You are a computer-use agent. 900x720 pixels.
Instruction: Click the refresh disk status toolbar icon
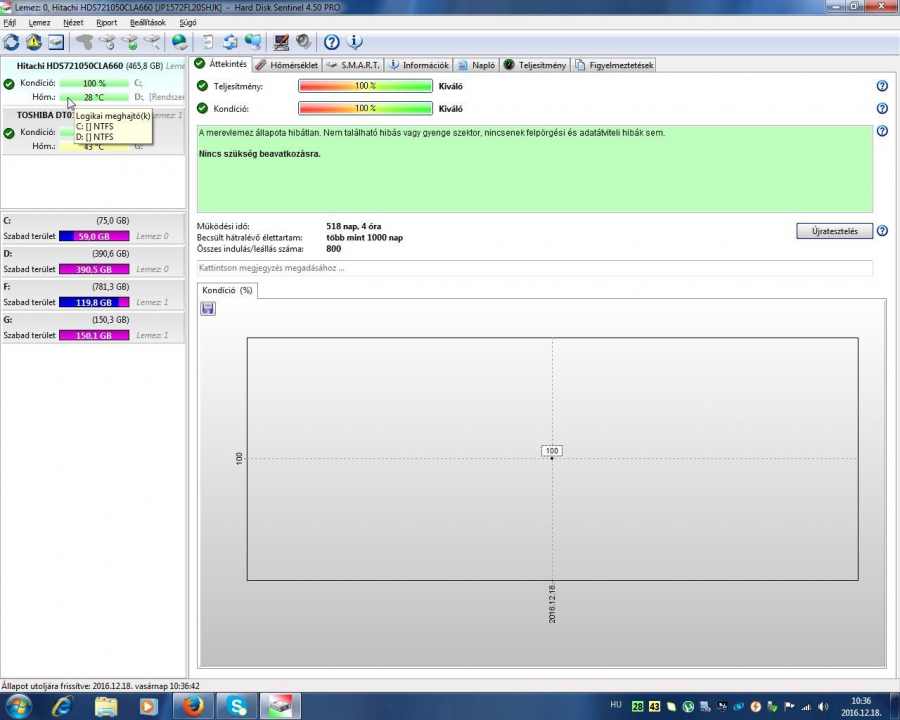[x=11, y=42]
